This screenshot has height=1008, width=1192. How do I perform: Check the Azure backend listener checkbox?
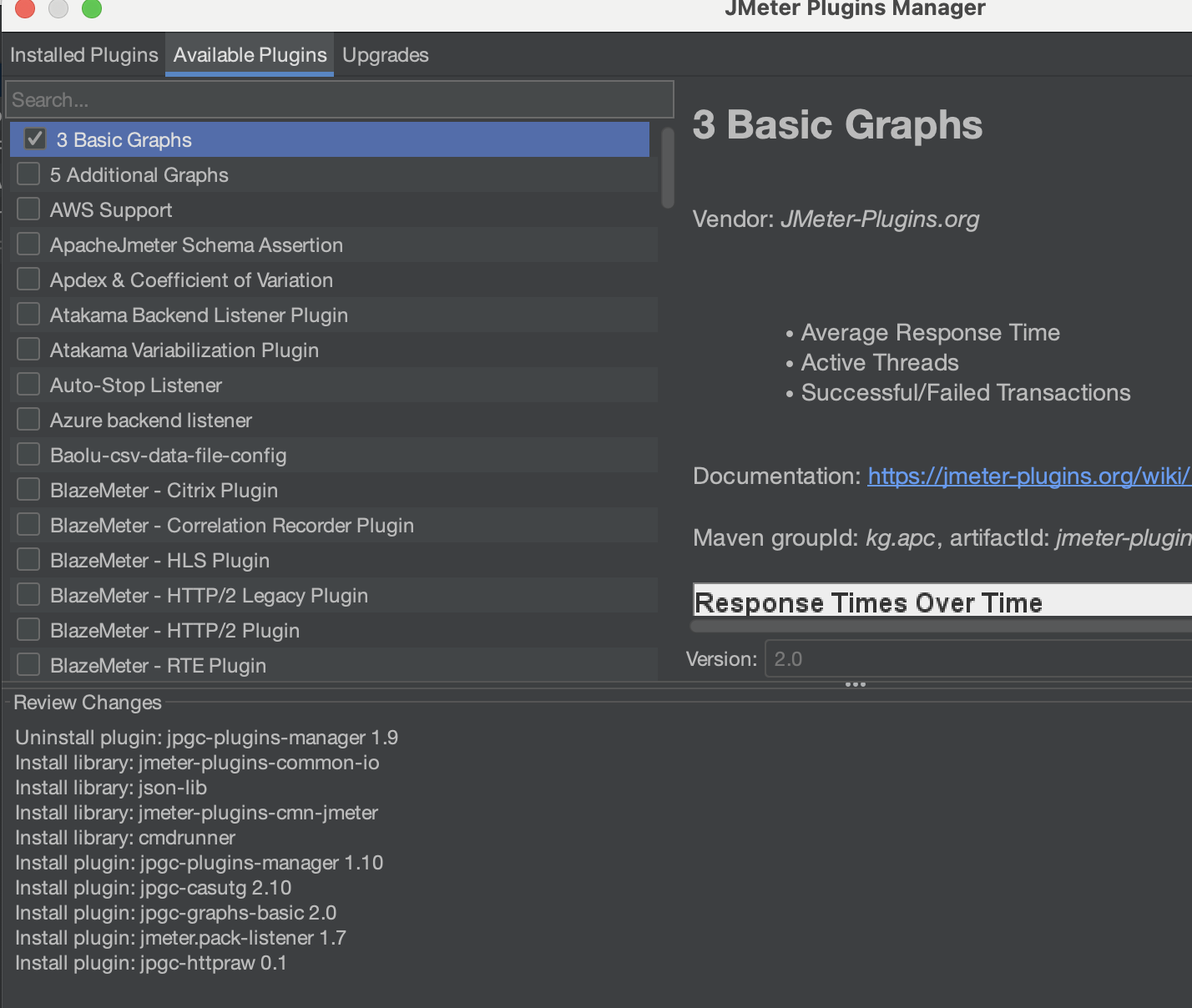click(x=28, y=419)
